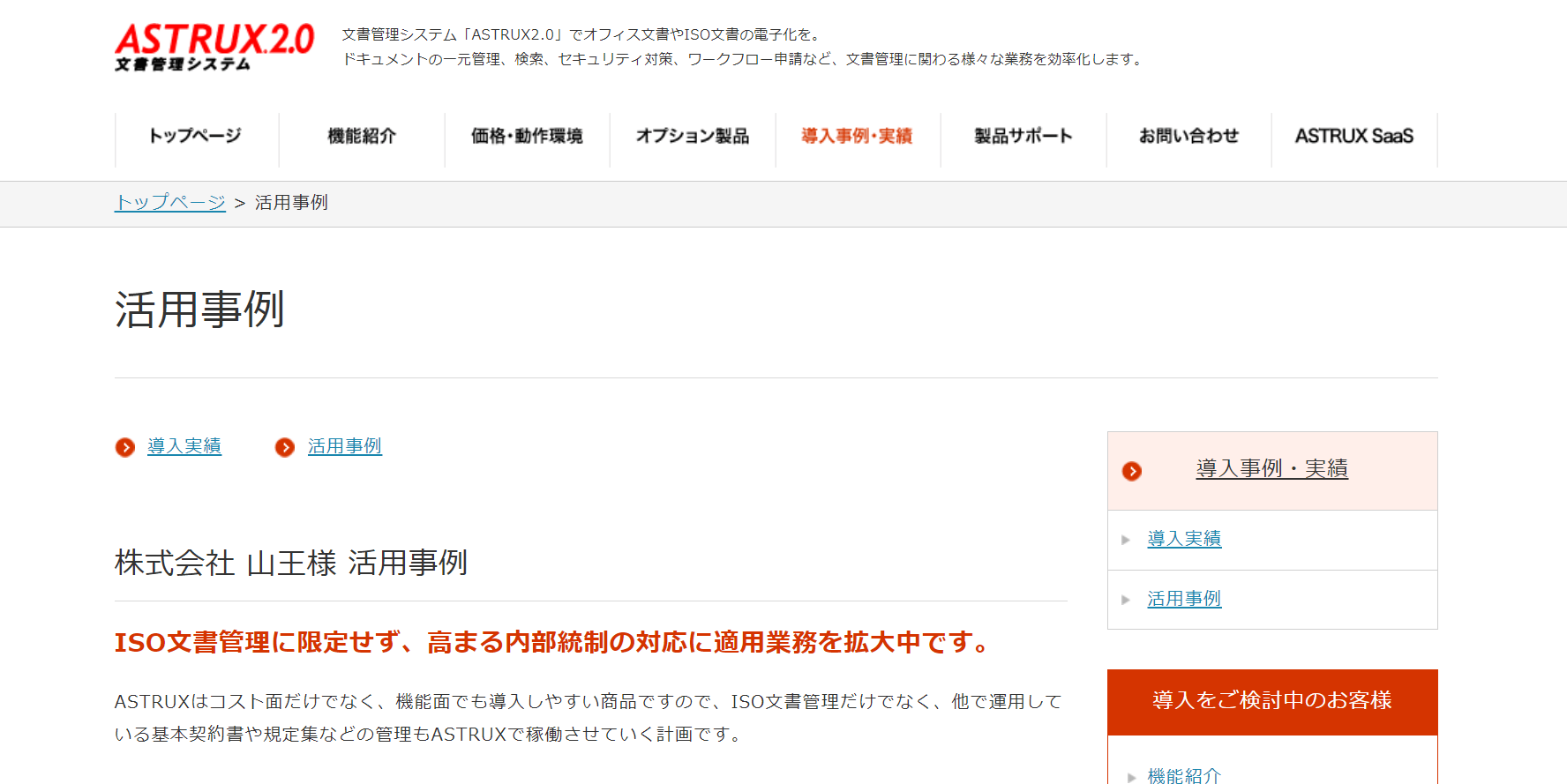Click the red arrow icon beside 活用事例 link
The width and height of the screenshot is (1567, 784).
[x=285, y=447]
